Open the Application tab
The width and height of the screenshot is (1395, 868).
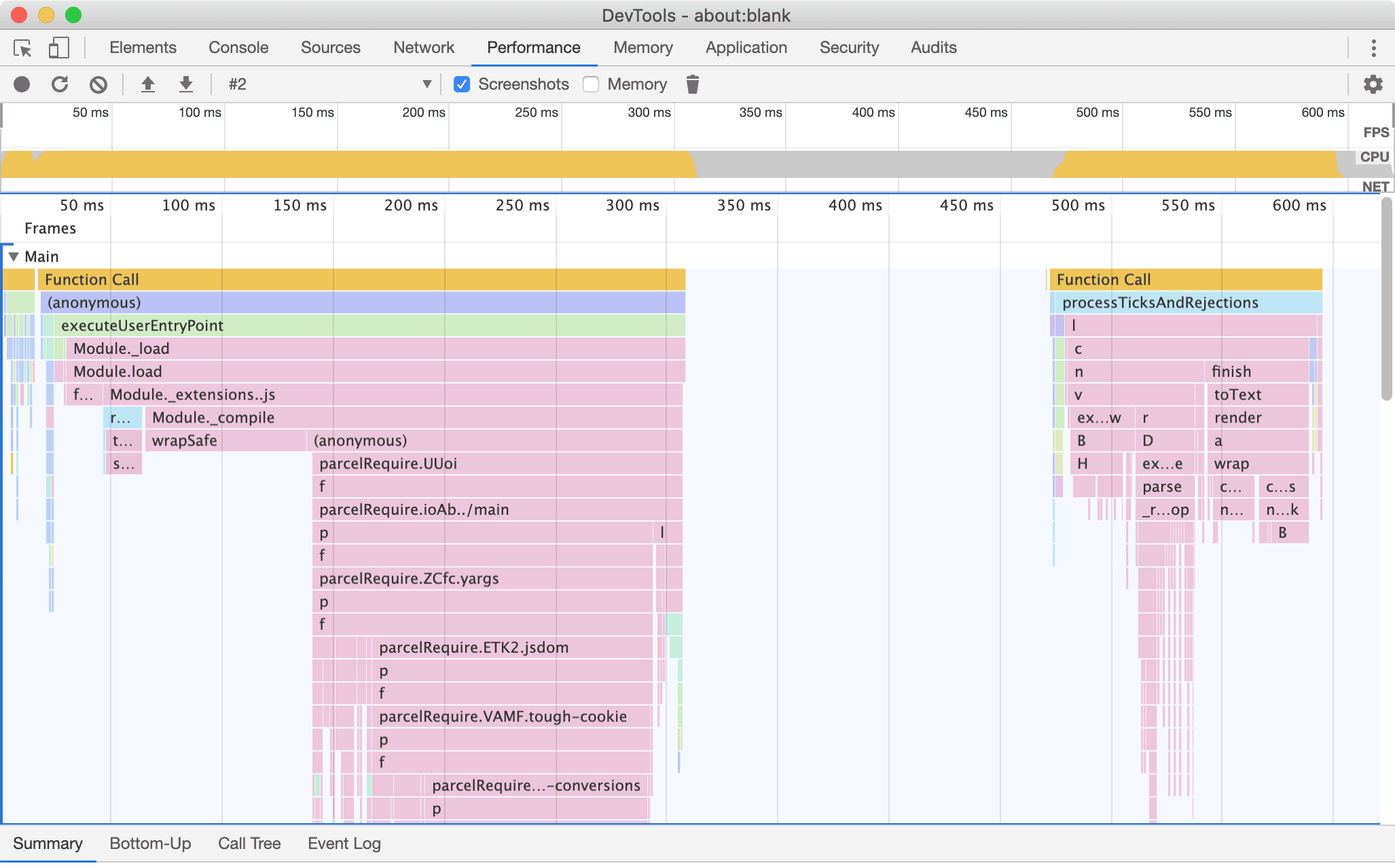[x=746, y=48]
